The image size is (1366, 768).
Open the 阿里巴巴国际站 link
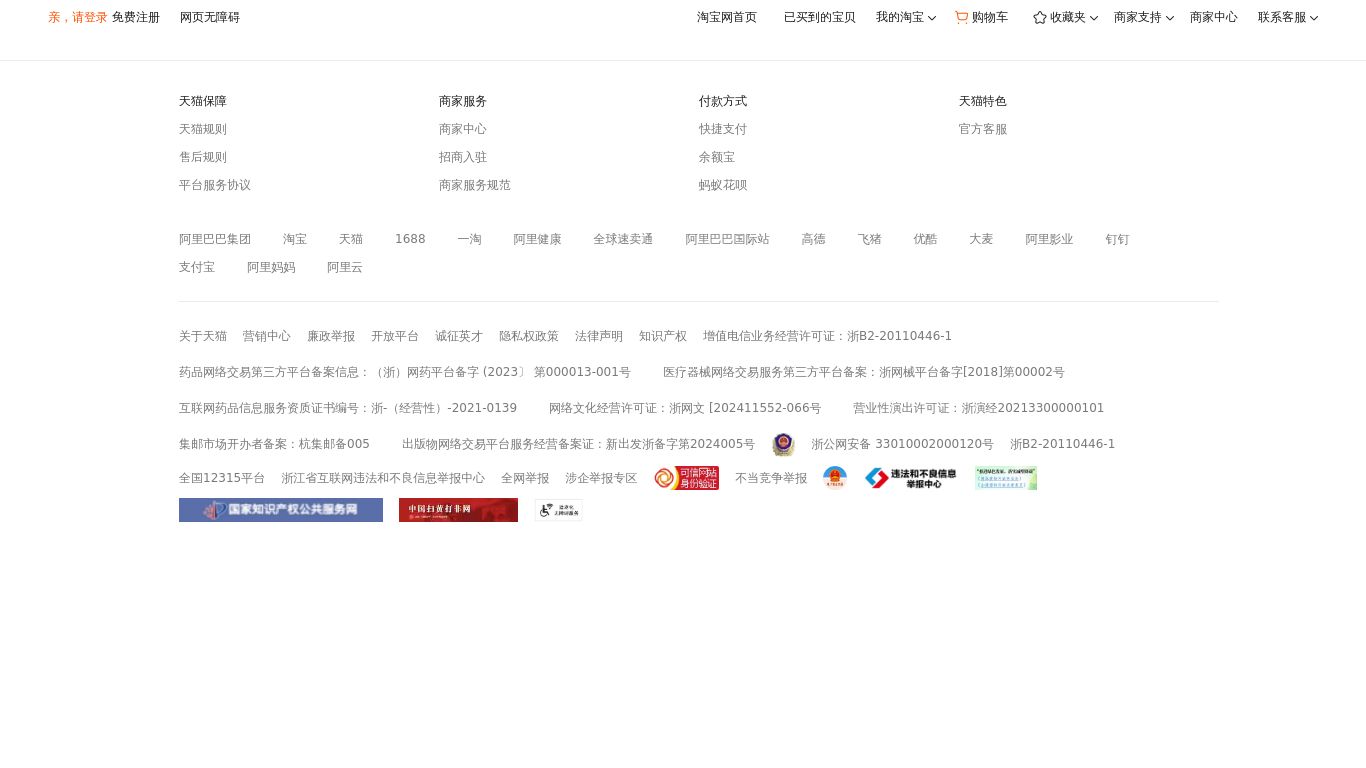click(x=728, y=239)
